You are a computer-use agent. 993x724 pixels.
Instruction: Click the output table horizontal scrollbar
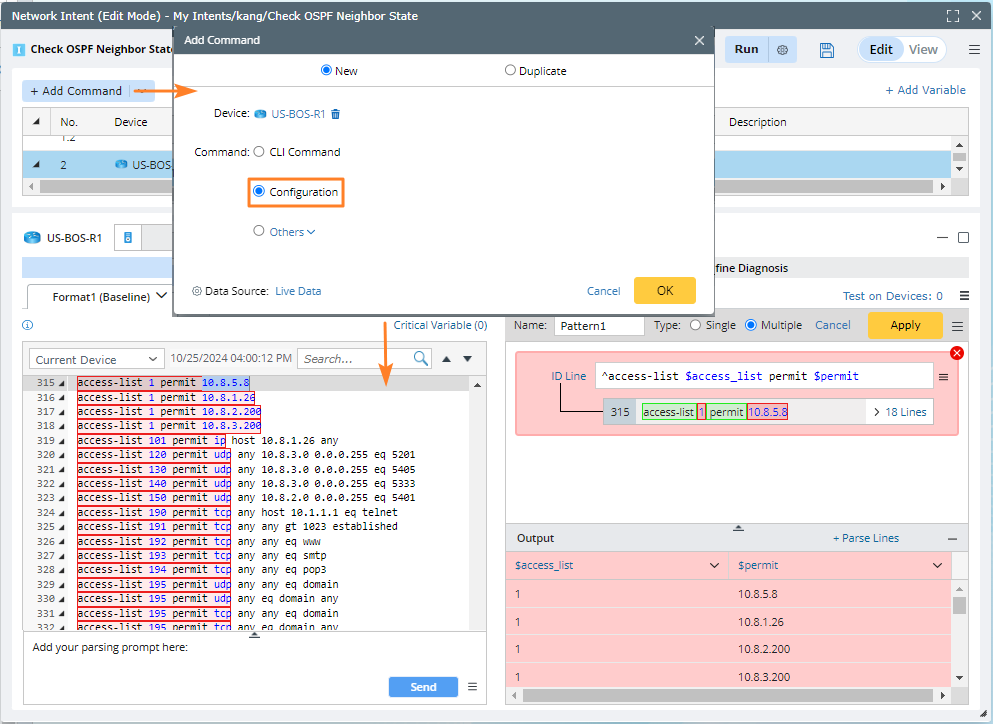pos(728,695)
